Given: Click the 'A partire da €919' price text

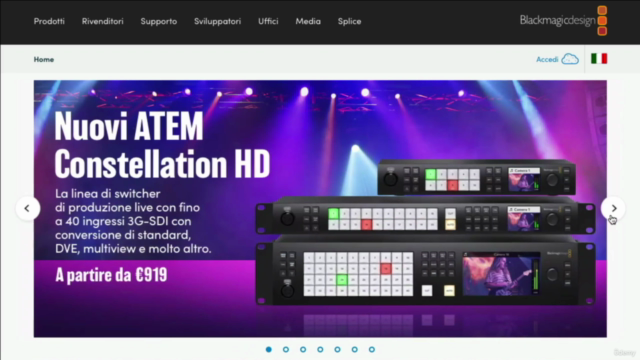Looking at the screenshot, I should tap(111, 275).
